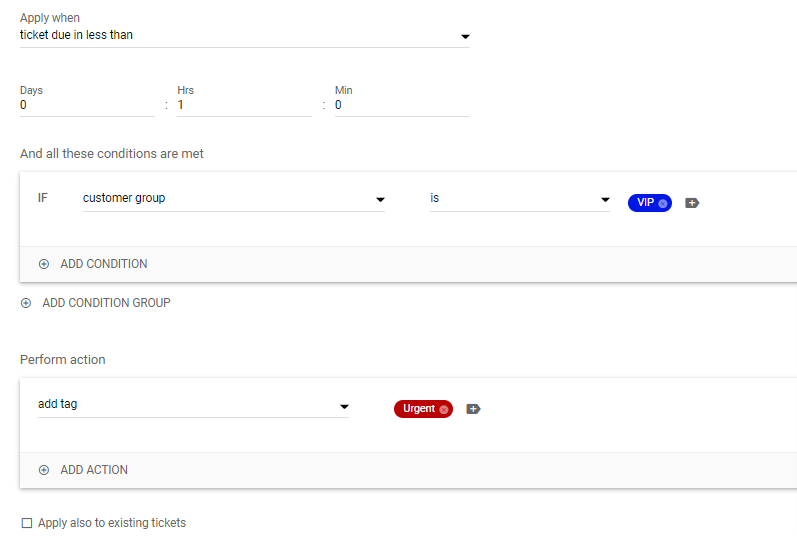Enable Apply also to existing tickets
797x548 pixels.
pos(27,523)
